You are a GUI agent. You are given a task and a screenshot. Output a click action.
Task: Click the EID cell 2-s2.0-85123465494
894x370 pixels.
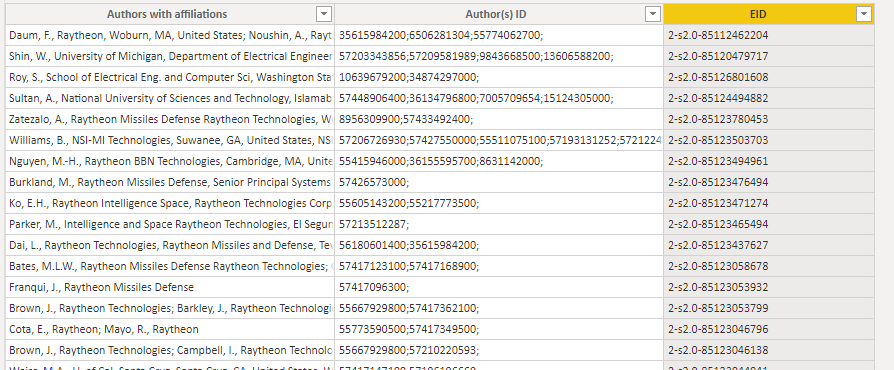pyautogui.click(x=769, y=225)
